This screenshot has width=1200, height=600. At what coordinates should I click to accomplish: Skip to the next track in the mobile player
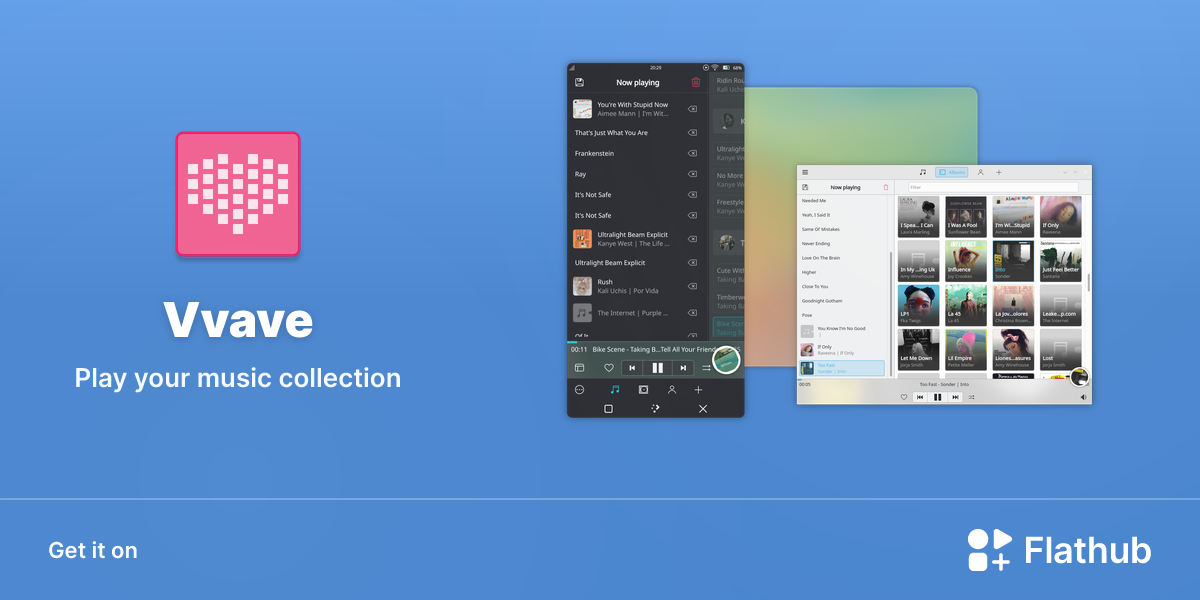tap(682, 368)
